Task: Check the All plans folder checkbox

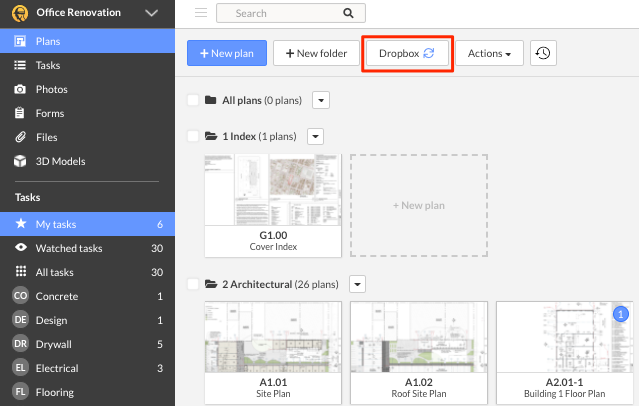Action: pyautogui.click(x=193, y=100)
